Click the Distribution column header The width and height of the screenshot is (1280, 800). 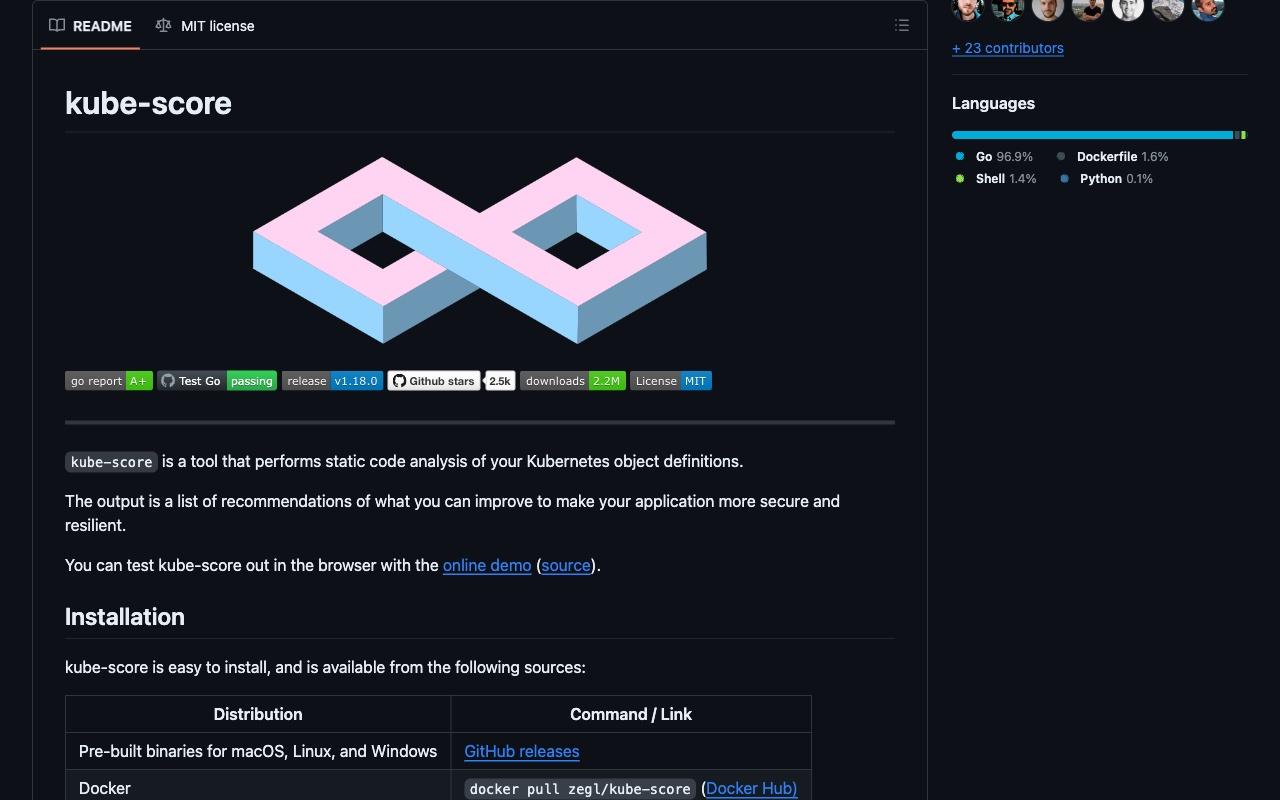258,714
